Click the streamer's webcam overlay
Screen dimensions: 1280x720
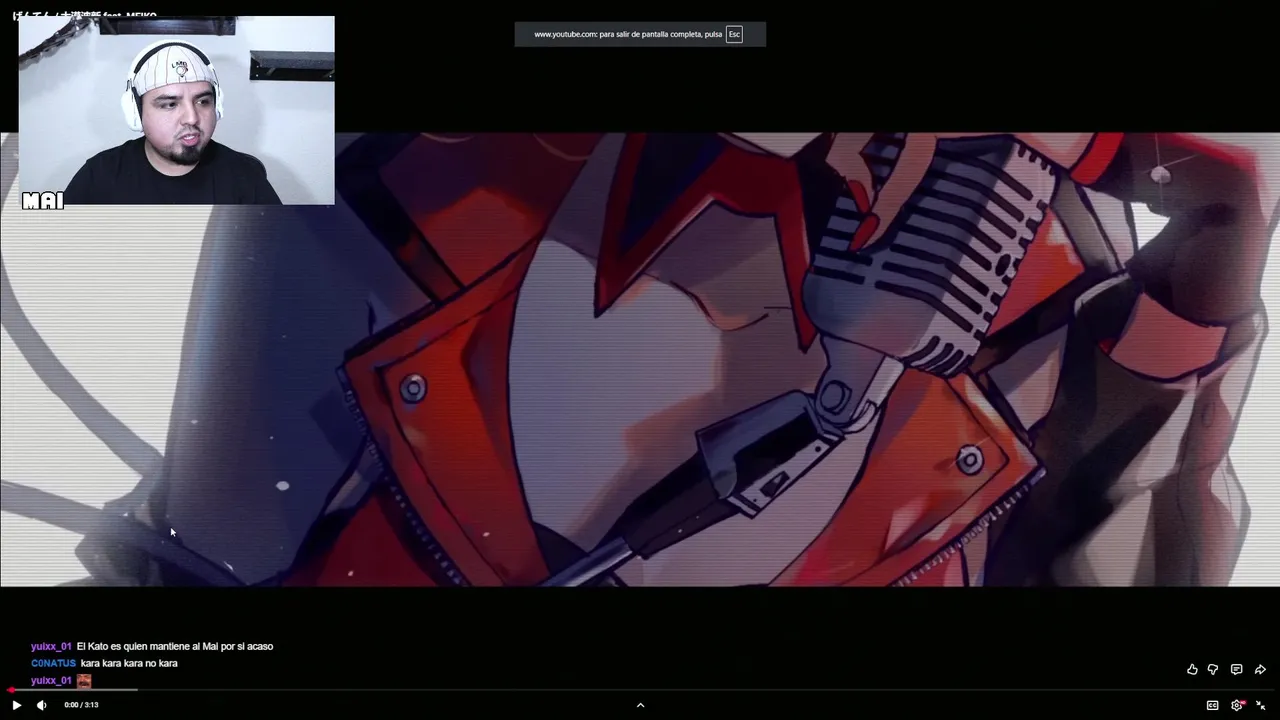click(176, 110)
